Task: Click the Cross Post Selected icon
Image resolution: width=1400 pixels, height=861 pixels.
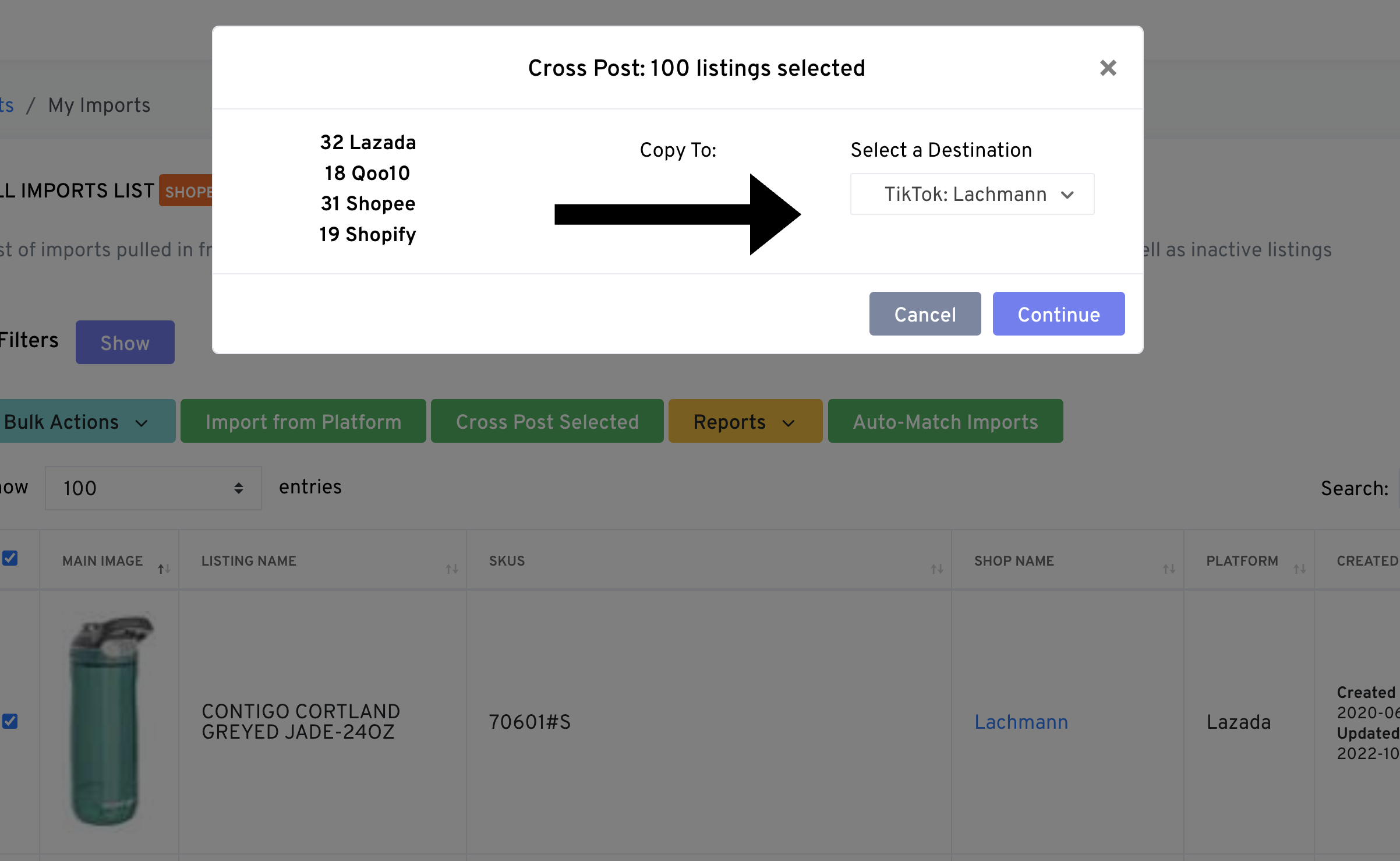Action: (547, 421)
